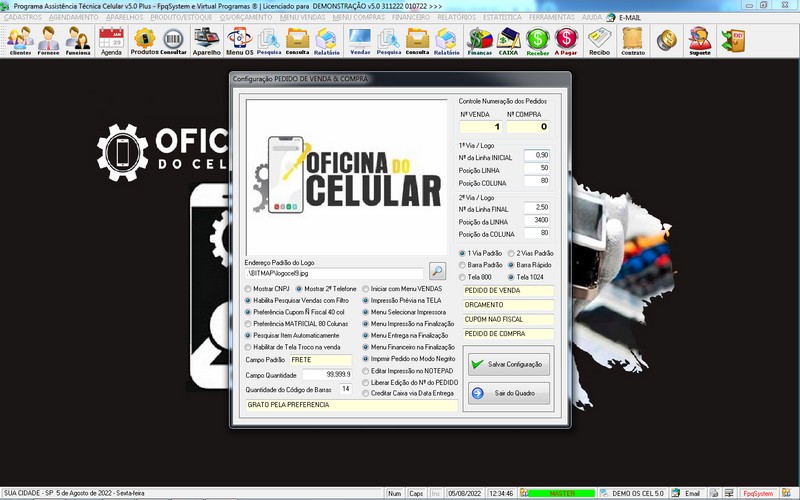Click Sair do Quadro button
800x500 pixels.
[509, 393]
